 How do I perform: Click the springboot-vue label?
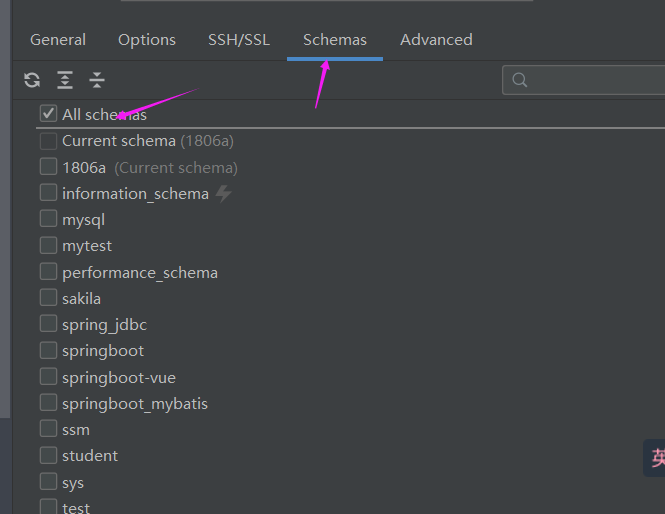119,378
